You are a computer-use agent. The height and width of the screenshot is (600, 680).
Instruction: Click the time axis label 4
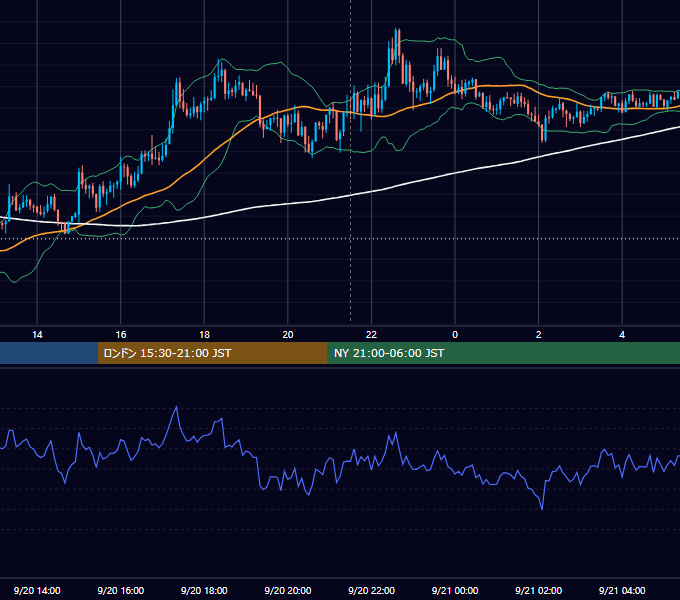point(622,335)
